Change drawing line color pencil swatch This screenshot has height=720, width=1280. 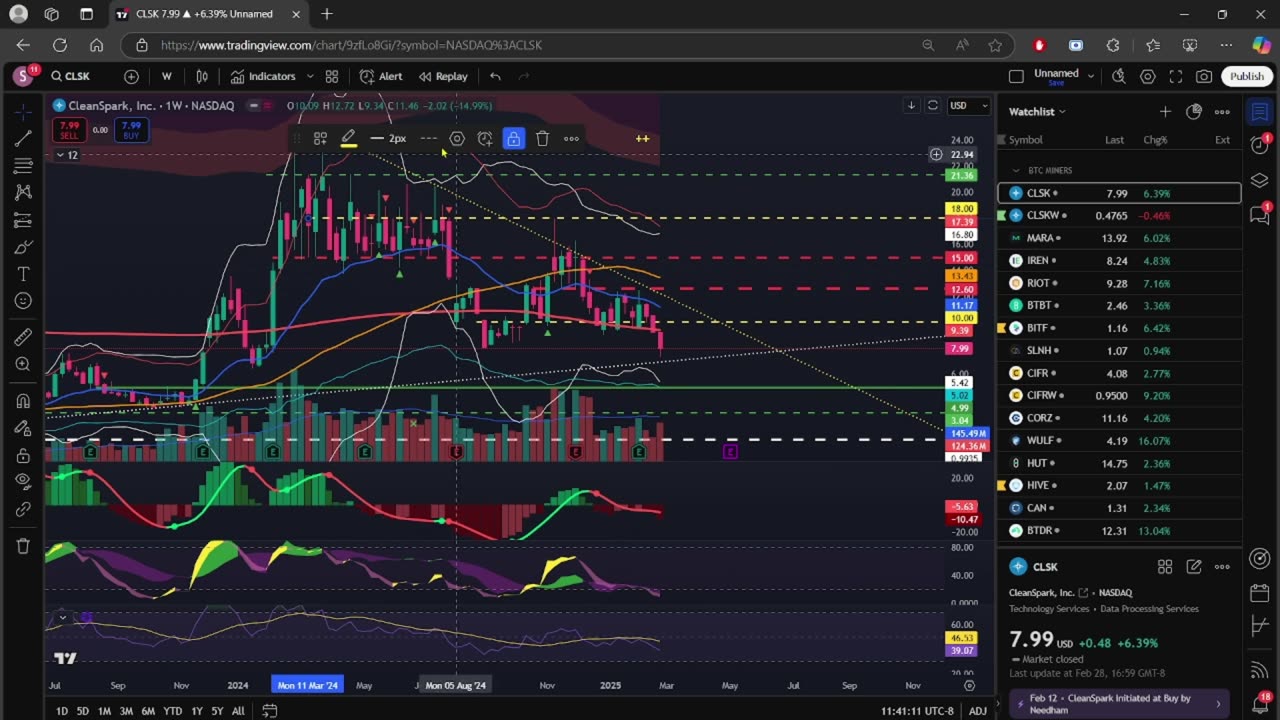point(348,139)
